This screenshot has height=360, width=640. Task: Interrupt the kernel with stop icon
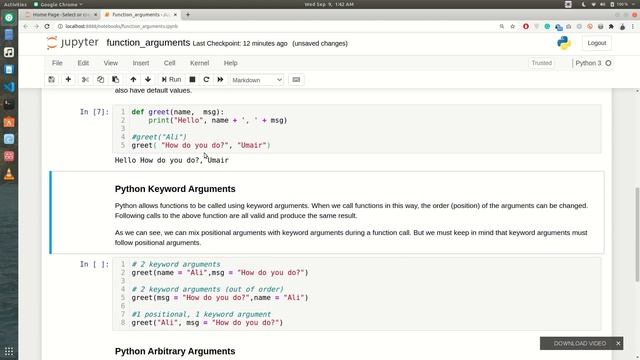pyautogui.click(x=192, y=80)
